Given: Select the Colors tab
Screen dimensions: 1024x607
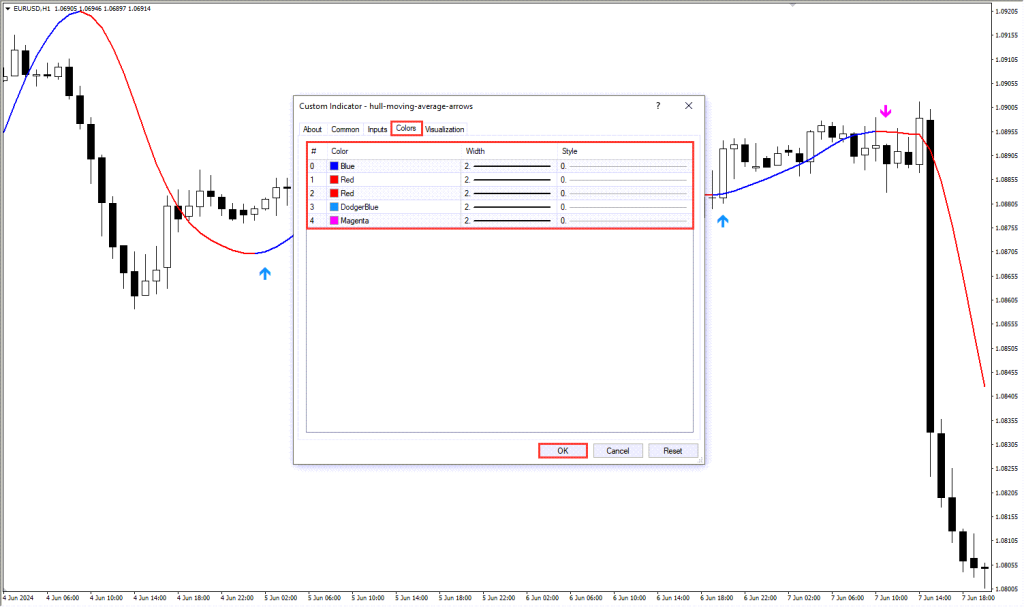Looking at the screenshot, I should [406, 128].
